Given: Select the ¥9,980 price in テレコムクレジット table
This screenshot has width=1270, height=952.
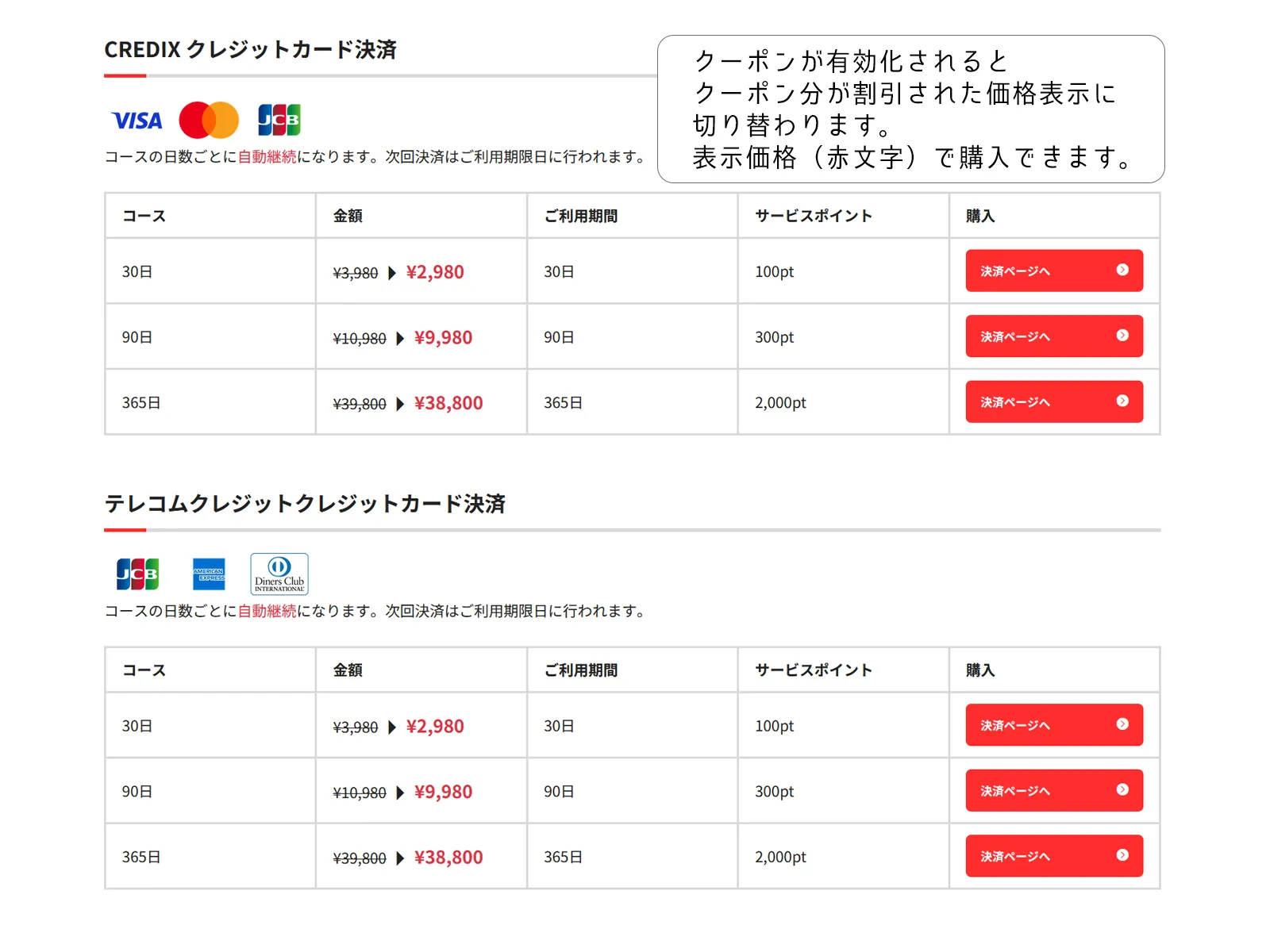Looking at the screenshot, I should coord(443,793).
